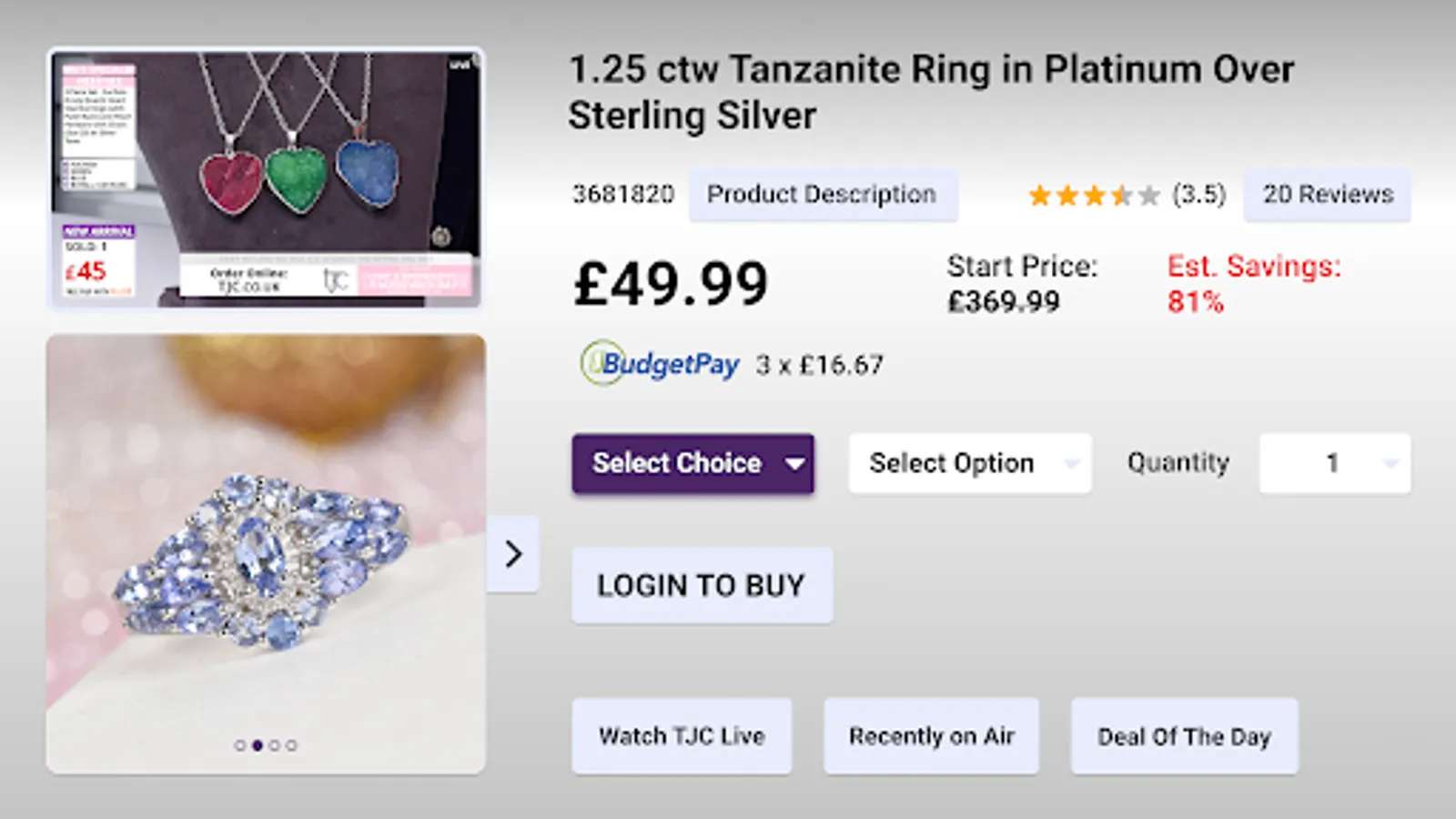Select the last image carousel dot
The height and width of the screenshot is (819, 1456).
[x=291, y=745]
